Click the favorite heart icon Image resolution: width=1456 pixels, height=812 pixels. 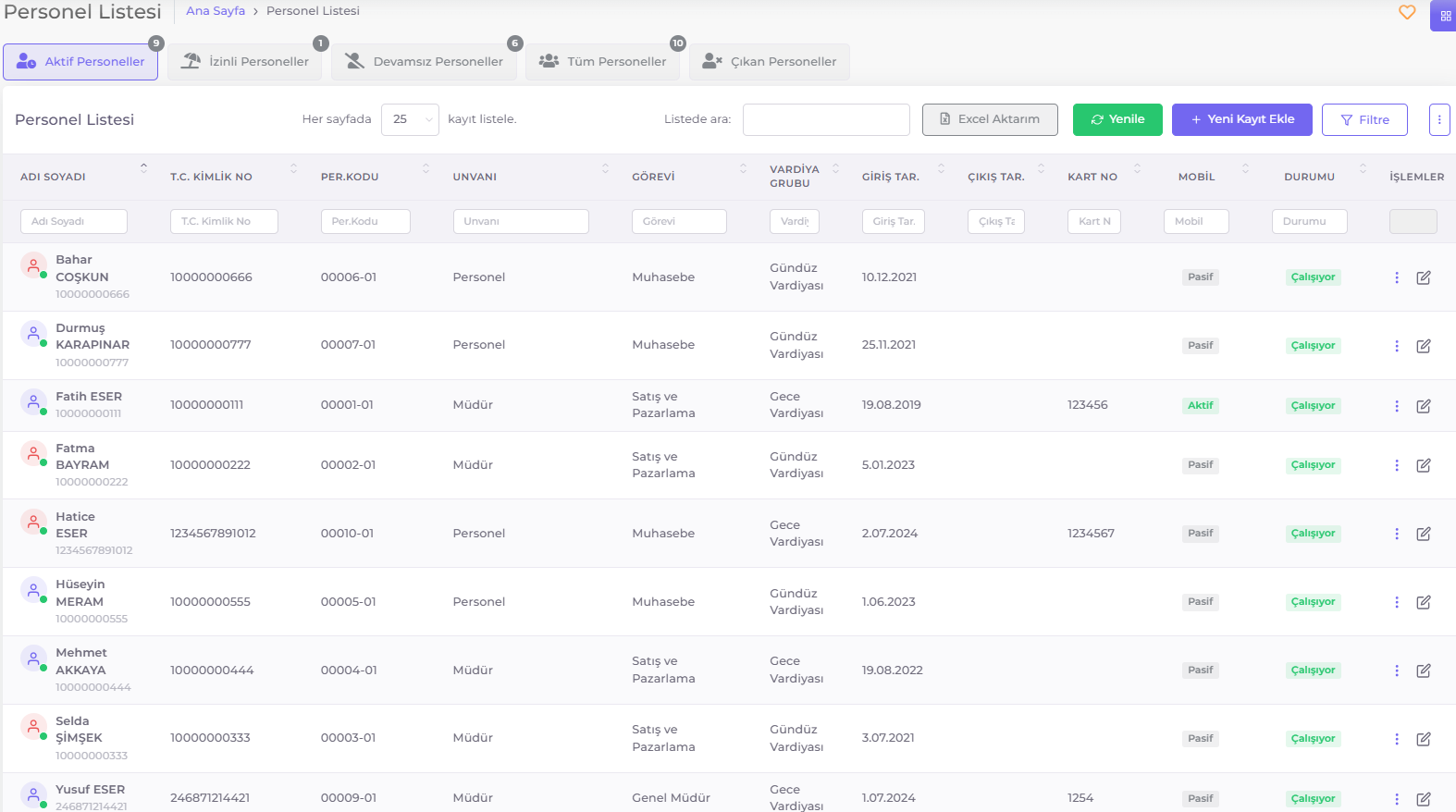pyautogui.click(x=1407, y=12)
